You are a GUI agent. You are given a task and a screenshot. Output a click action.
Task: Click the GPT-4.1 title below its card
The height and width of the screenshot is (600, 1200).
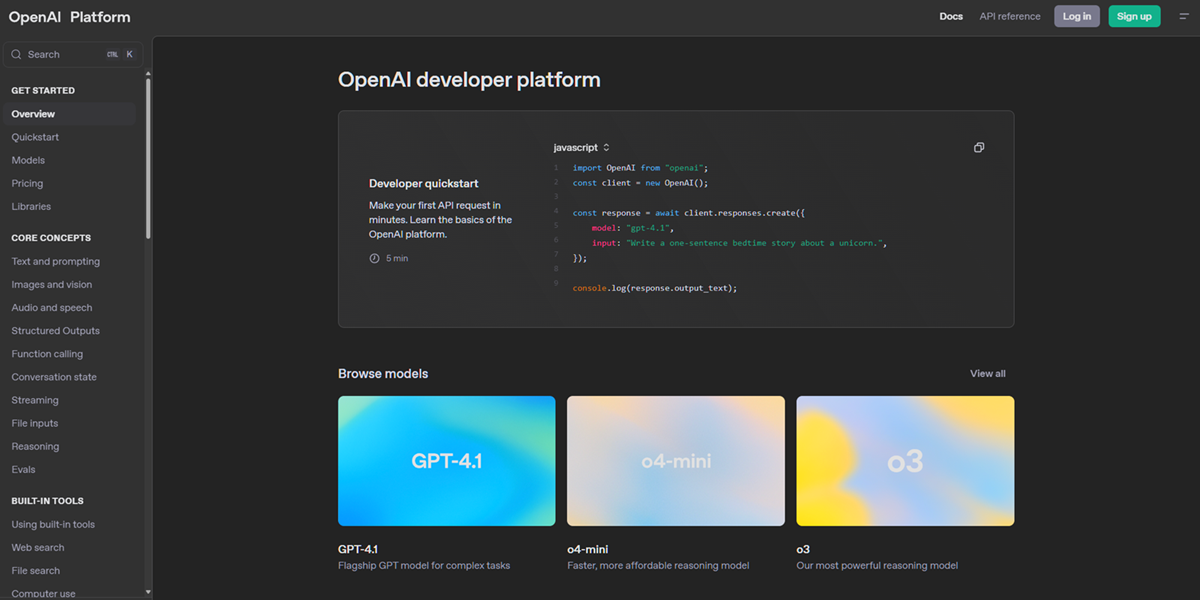[x=358, y=549]
